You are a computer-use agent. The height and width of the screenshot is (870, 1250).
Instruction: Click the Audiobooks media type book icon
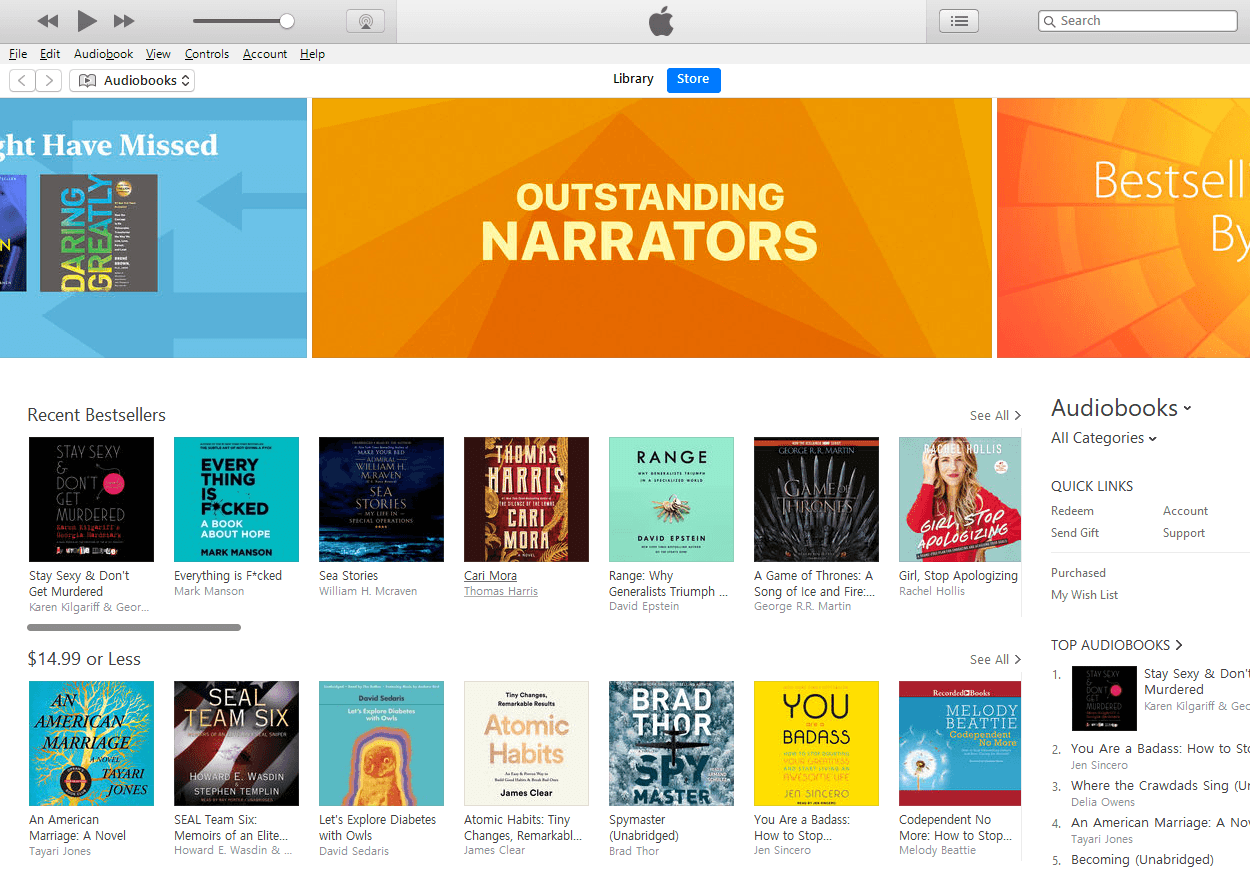(x=88, y=81)
